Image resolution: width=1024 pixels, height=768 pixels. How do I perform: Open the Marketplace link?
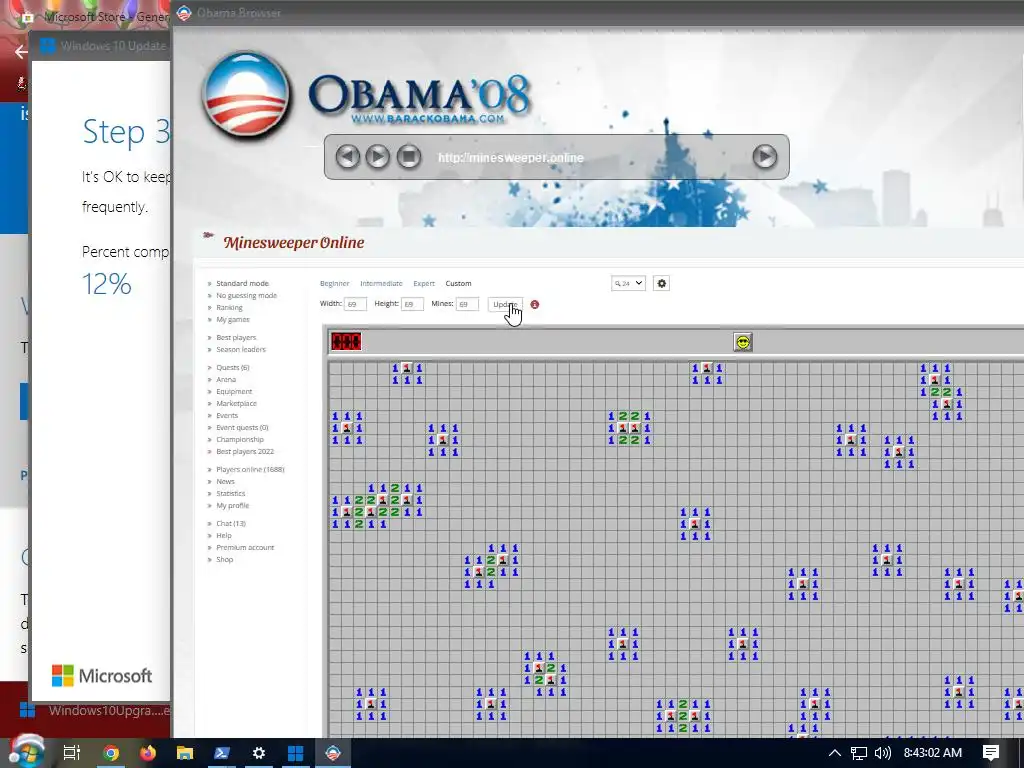[x=236, y=404]
